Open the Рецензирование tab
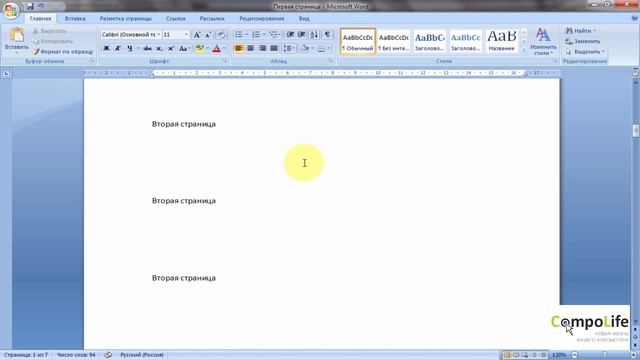The width and height of the screenshot is (640, 360). point(262,18)
